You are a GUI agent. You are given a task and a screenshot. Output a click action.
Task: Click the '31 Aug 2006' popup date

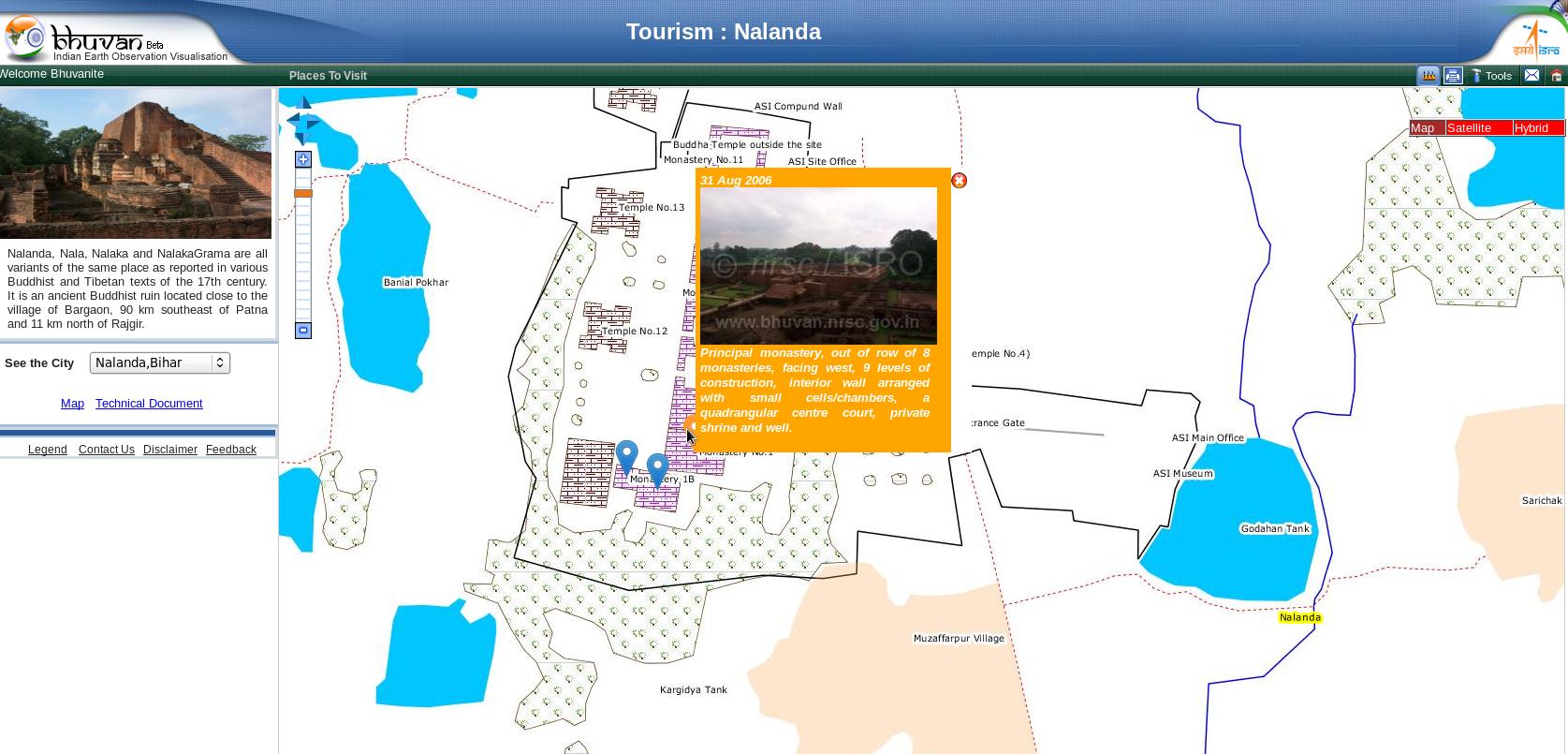click(x=736, y=180)
